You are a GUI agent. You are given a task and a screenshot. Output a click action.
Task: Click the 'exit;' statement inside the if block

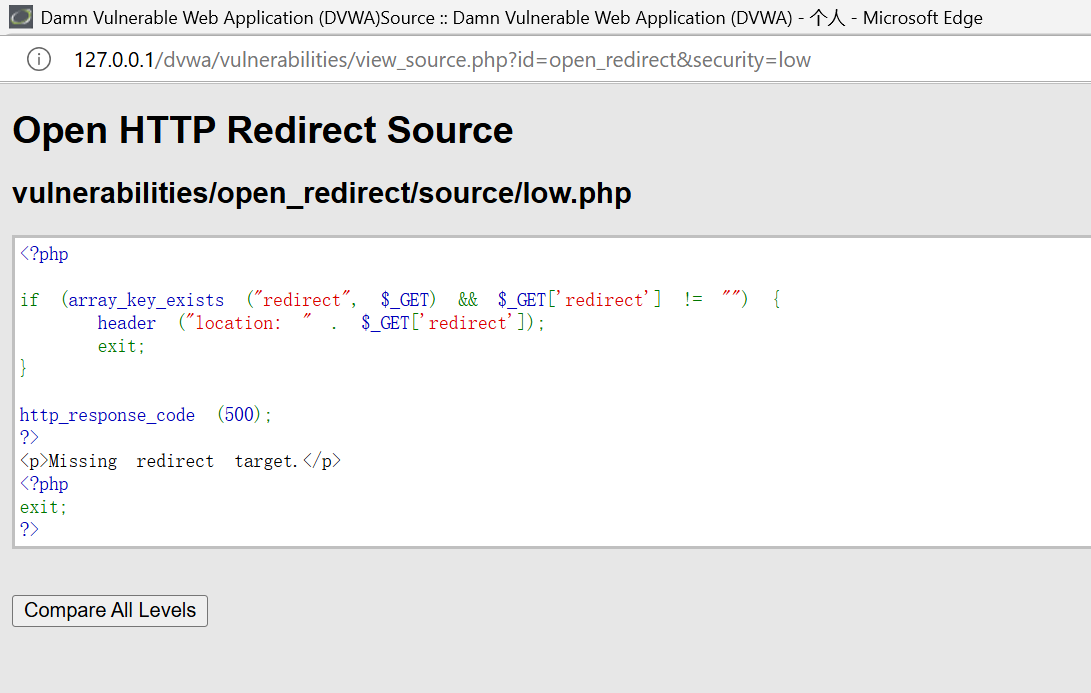(121, 346)
